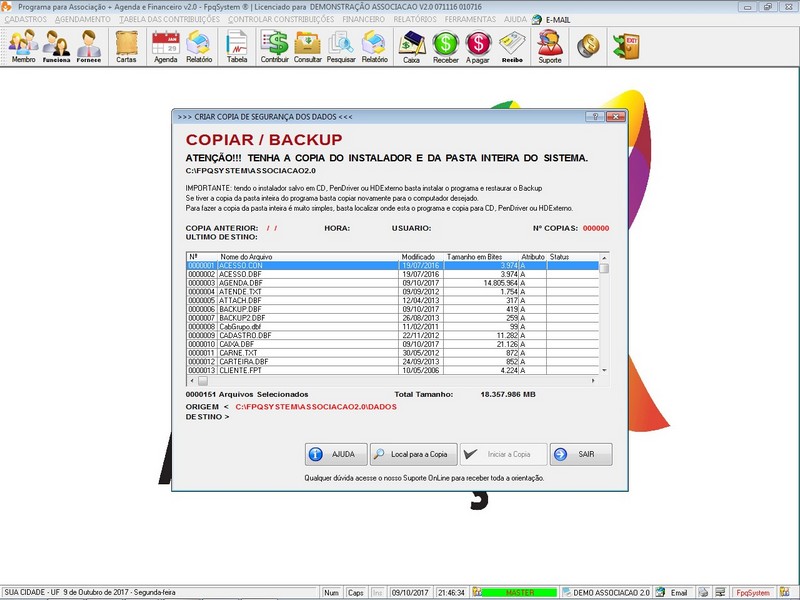
Task: Open the RELATÓRIOS menu
Action: (x=415, y=19)
